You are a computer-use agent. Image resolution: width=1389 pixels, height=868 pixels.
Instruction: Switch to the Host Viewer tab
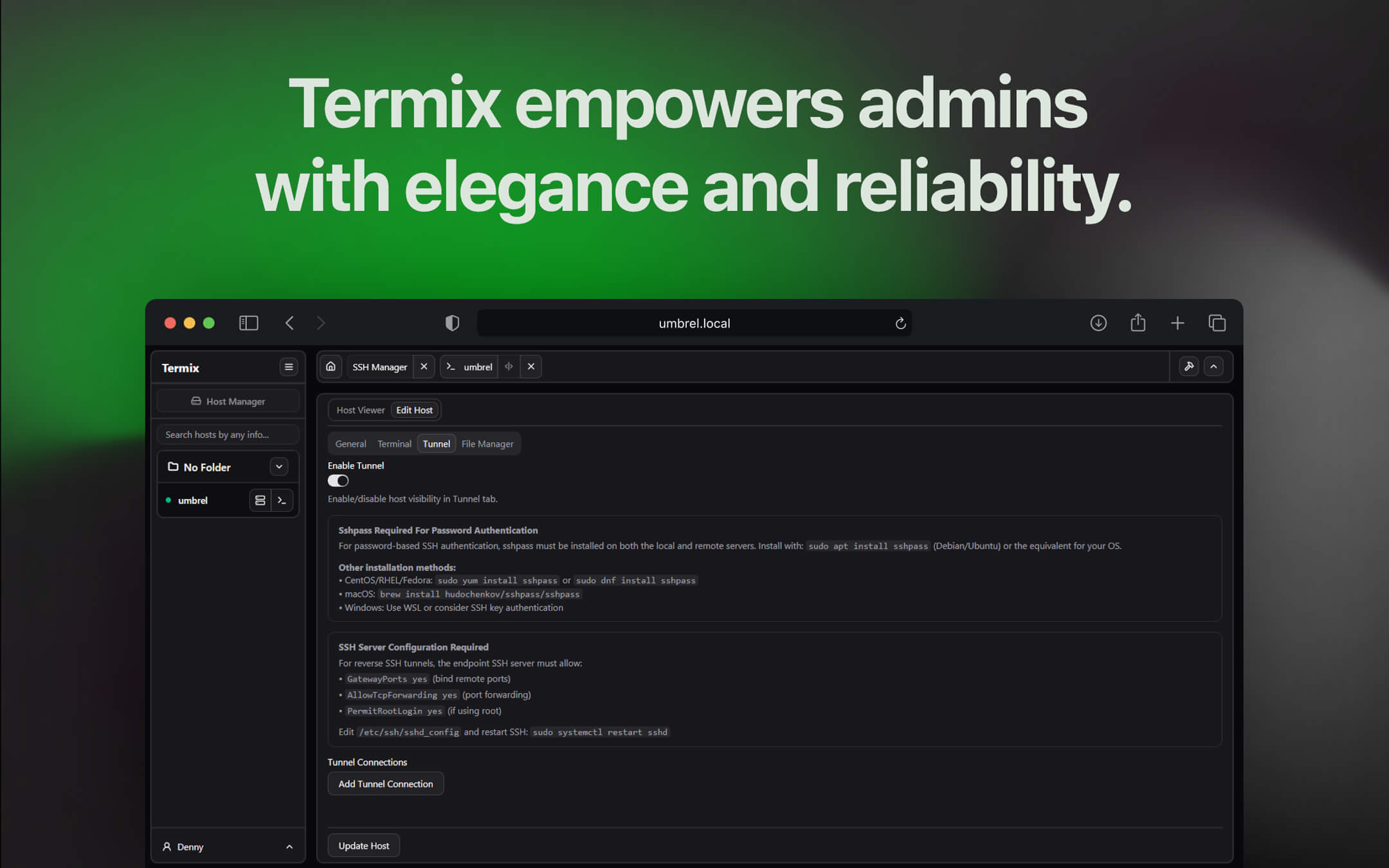click(360, 410)
